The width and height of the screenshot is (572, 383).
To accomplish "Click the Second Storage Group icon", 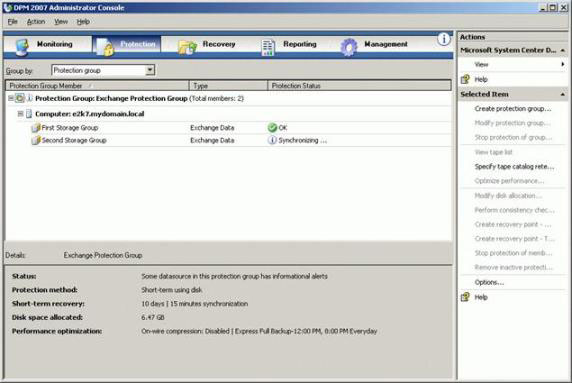I will [36, 140].
